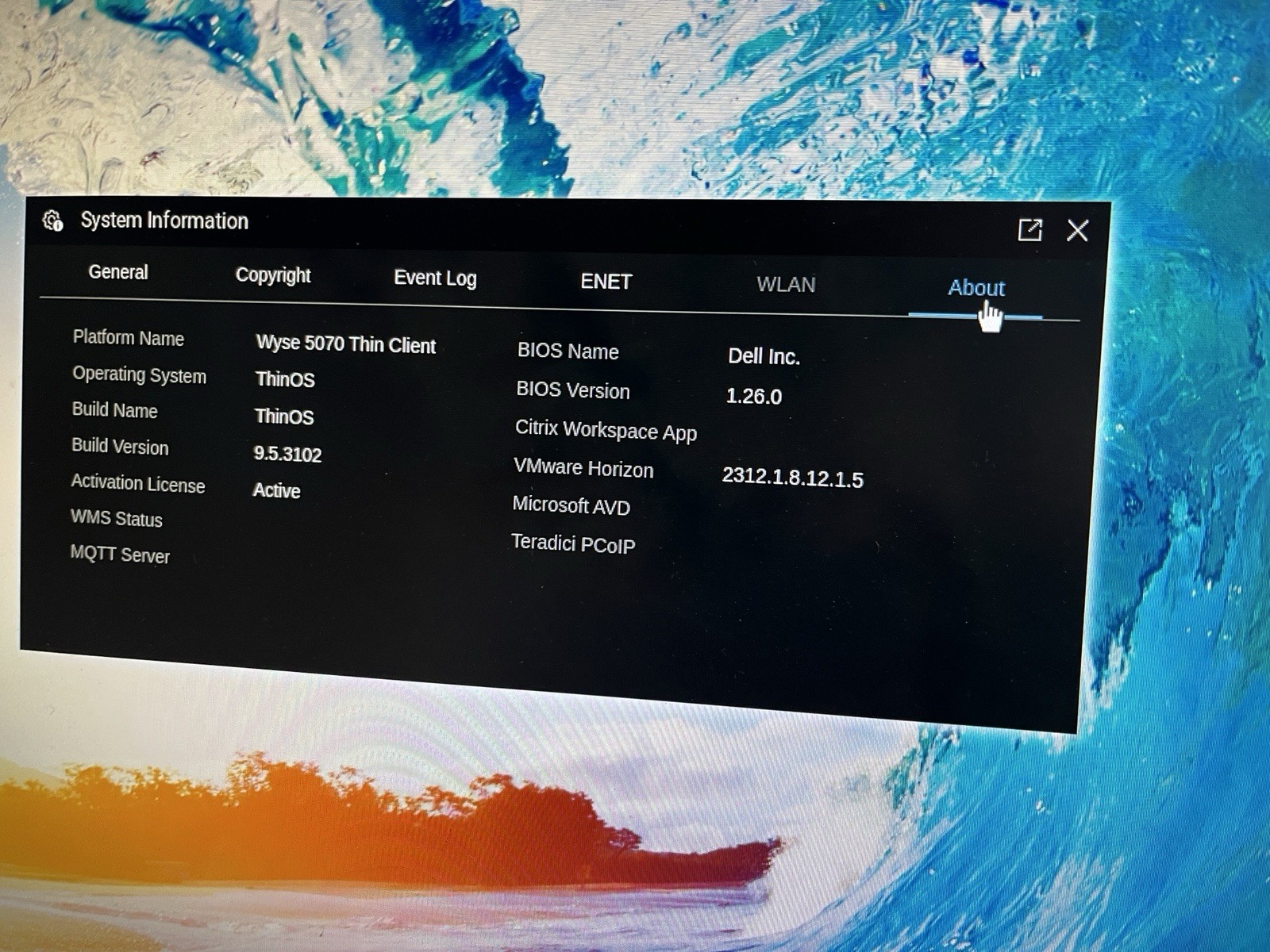Pop out the System Information window
This screenshot has width=1270, height=952.
[1029, 230]
